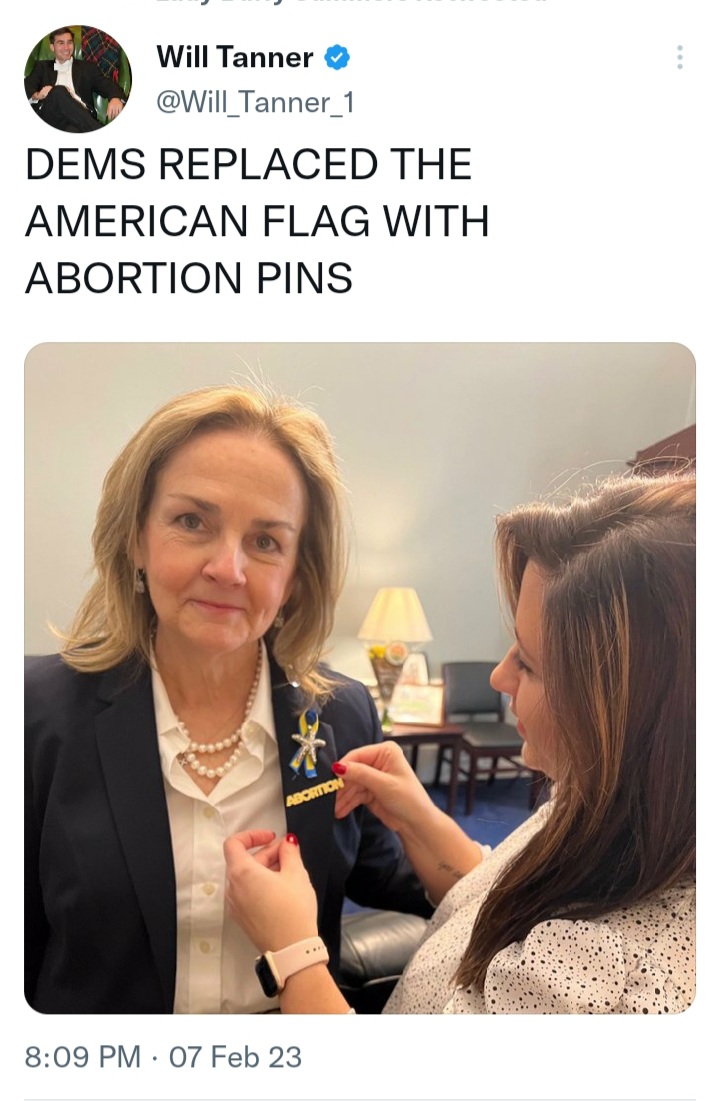Click the blue verified checkmark badge
Viewport: 720px width, 1101px height.
pyautogui.click(x=337, y=58)
